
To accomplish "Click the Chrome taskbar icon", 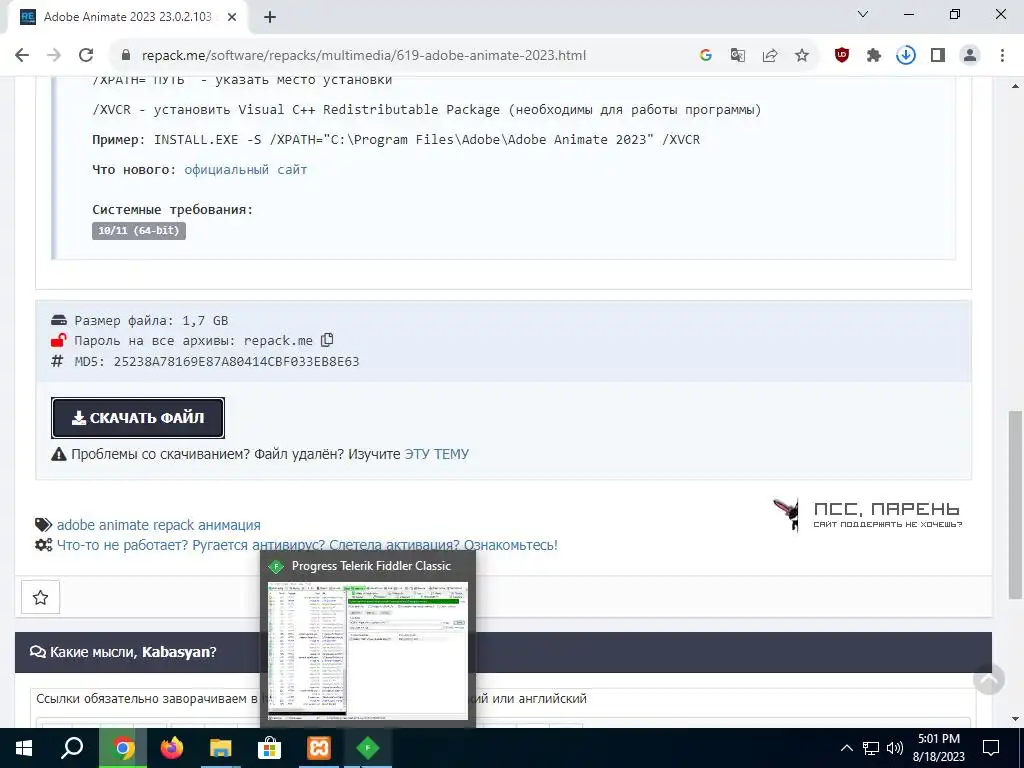I will coord(122,748).
